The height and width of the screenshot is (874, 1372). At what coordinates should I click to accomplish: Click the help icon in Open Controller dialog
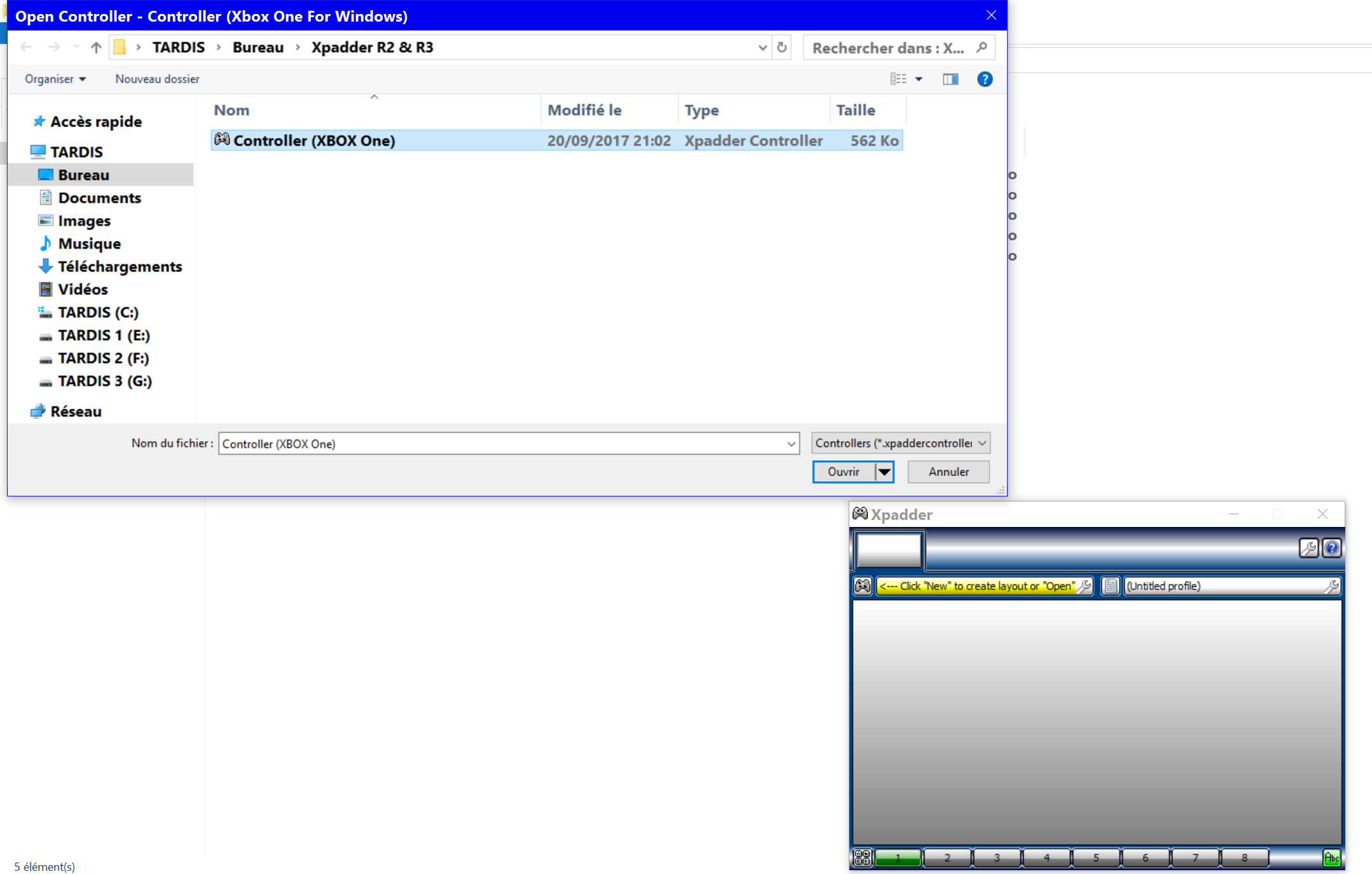coord(985,79)
